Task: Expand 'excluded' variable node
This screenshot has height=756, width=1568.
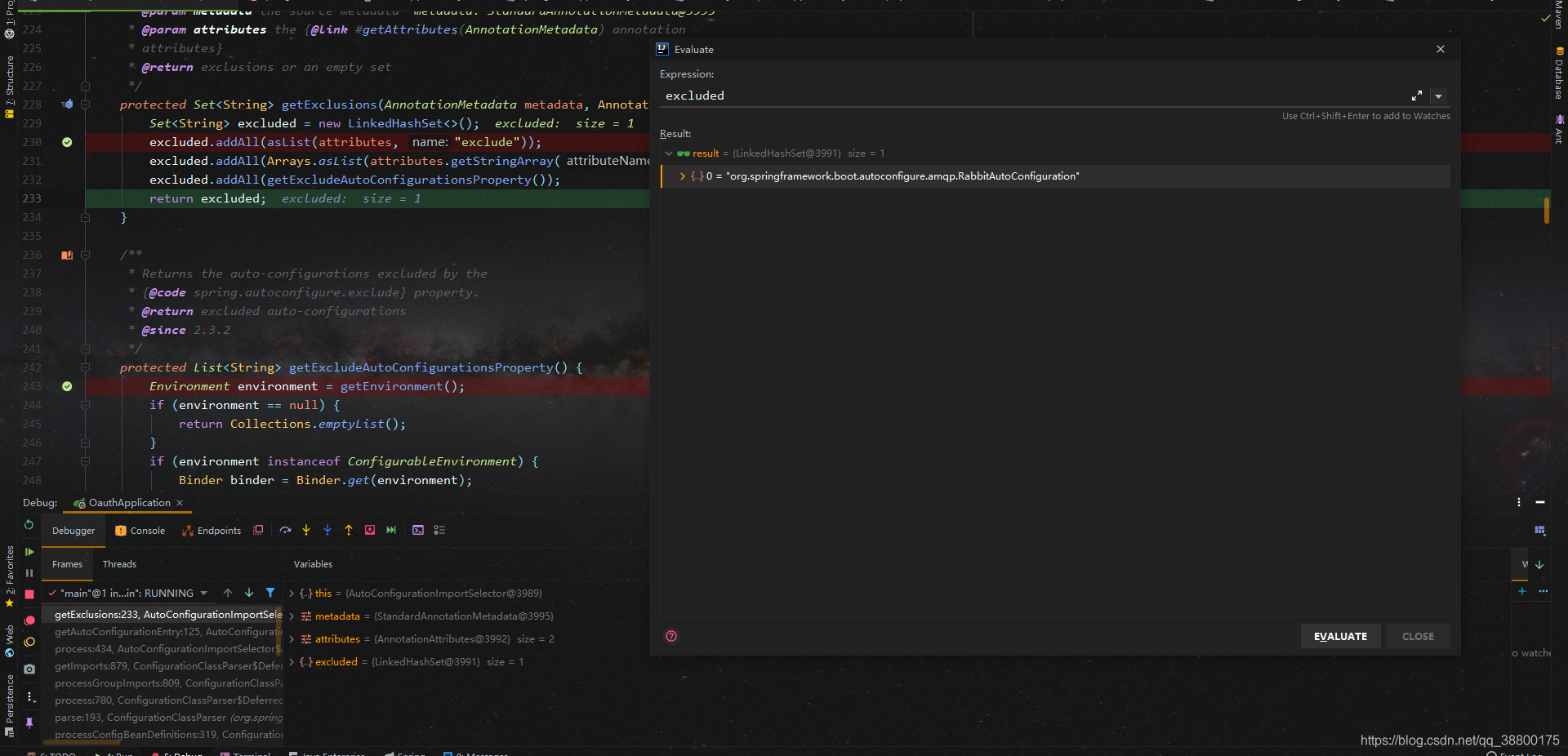Action: (292, 662)
